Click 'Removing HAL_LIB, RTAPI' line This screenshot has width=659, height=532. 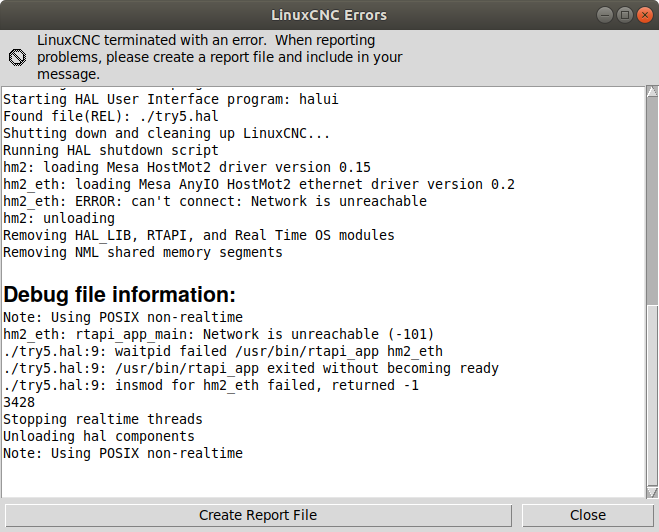click(x=199, y=235)
